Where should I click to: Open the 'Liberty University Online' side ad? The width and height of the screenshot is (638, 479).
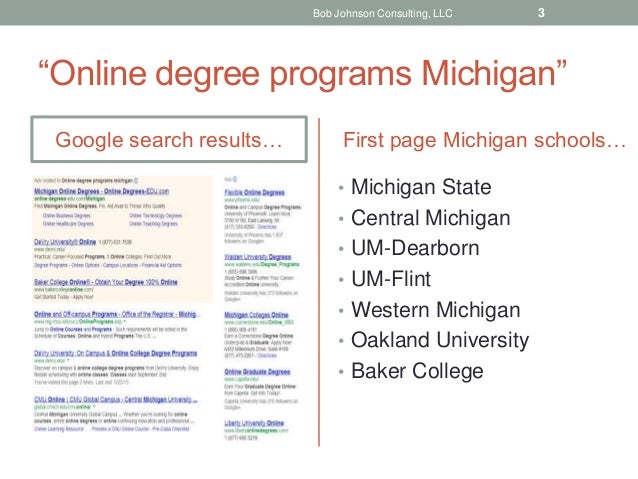coord(254,423)
